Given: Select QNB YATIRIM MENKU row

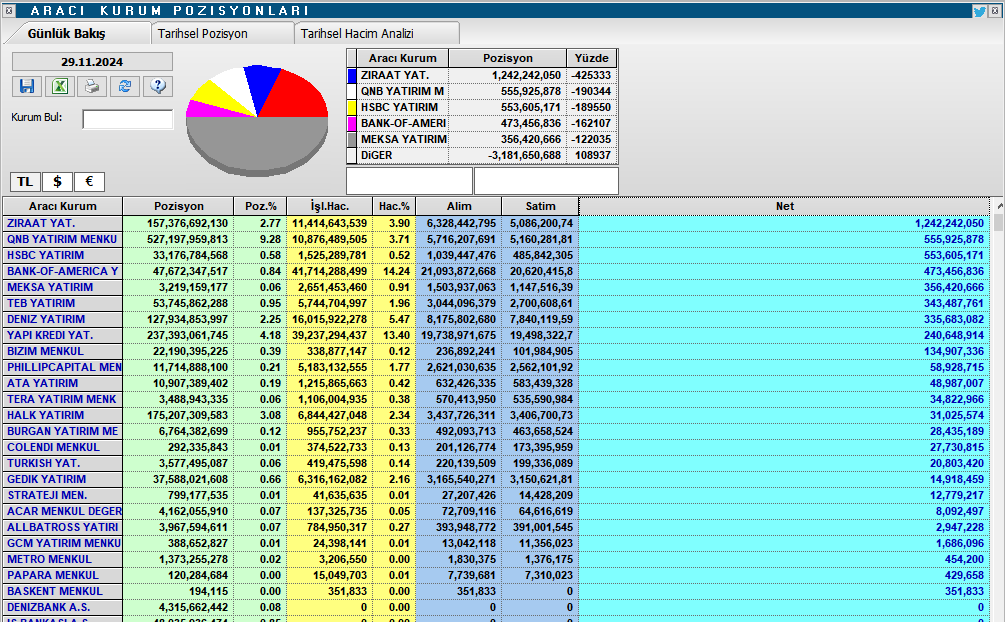Looking at the screenshot, I should (x=496, y=239).
